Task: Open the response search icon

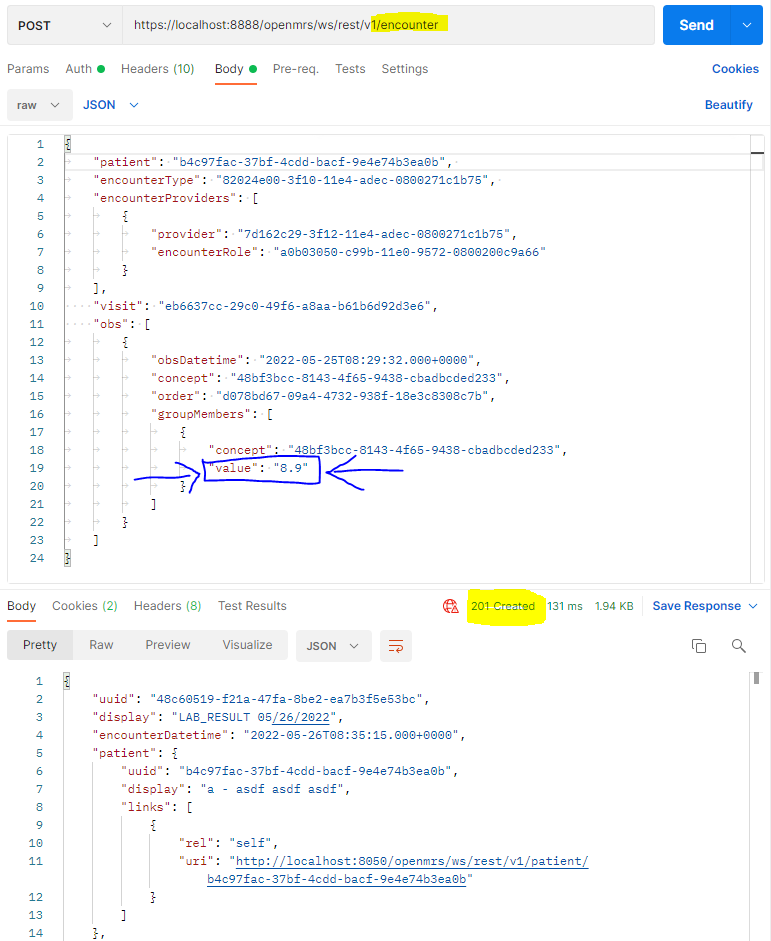Action: click(739, 646)
